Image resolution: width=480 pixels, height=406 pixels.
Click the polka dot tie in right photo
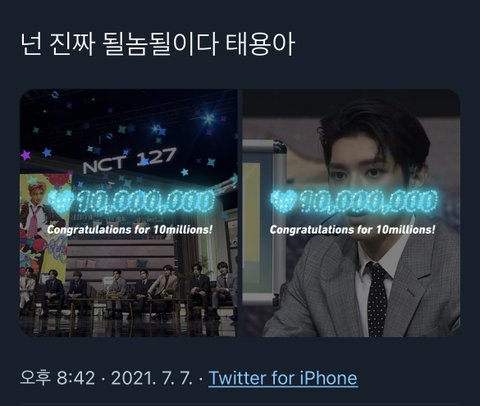(x=377, y=298)
